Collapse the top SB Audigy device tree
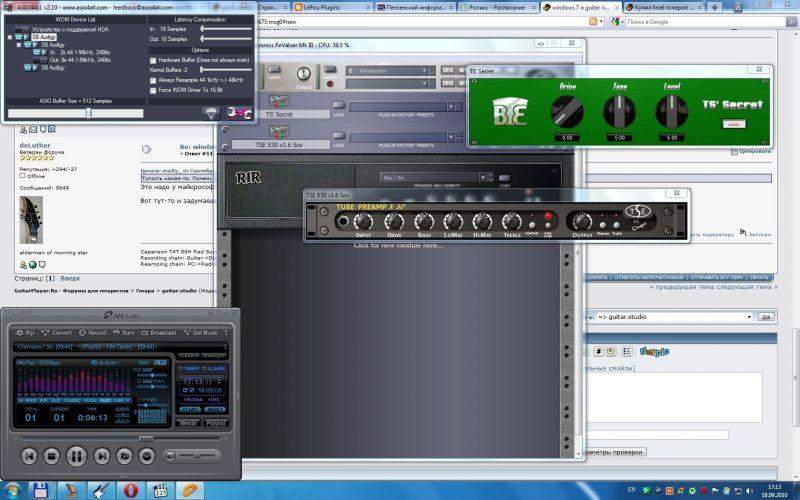The width and height of the screenshot is (800, 500). coord(9,38)
